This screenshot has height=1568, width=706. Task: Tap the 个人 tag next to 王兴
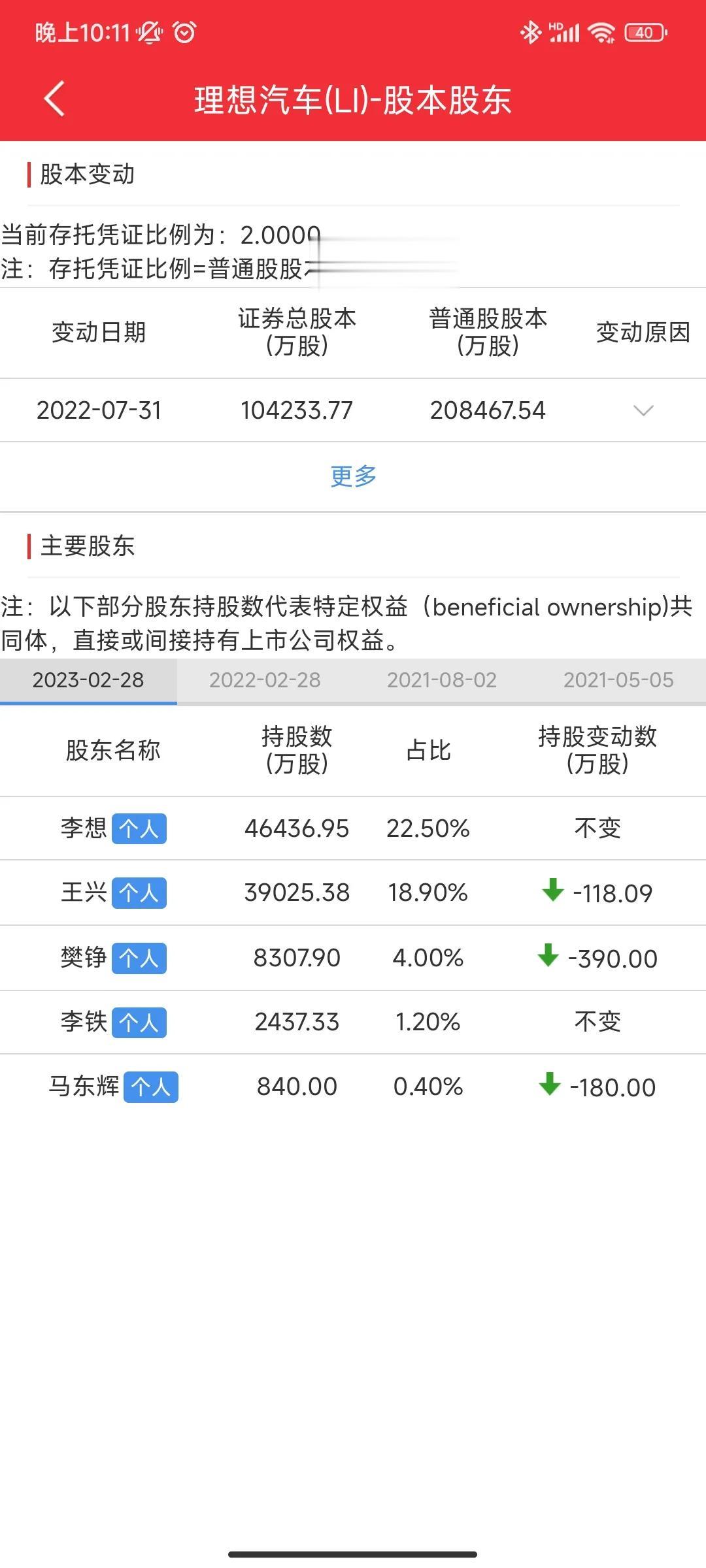tap(139, 892)
